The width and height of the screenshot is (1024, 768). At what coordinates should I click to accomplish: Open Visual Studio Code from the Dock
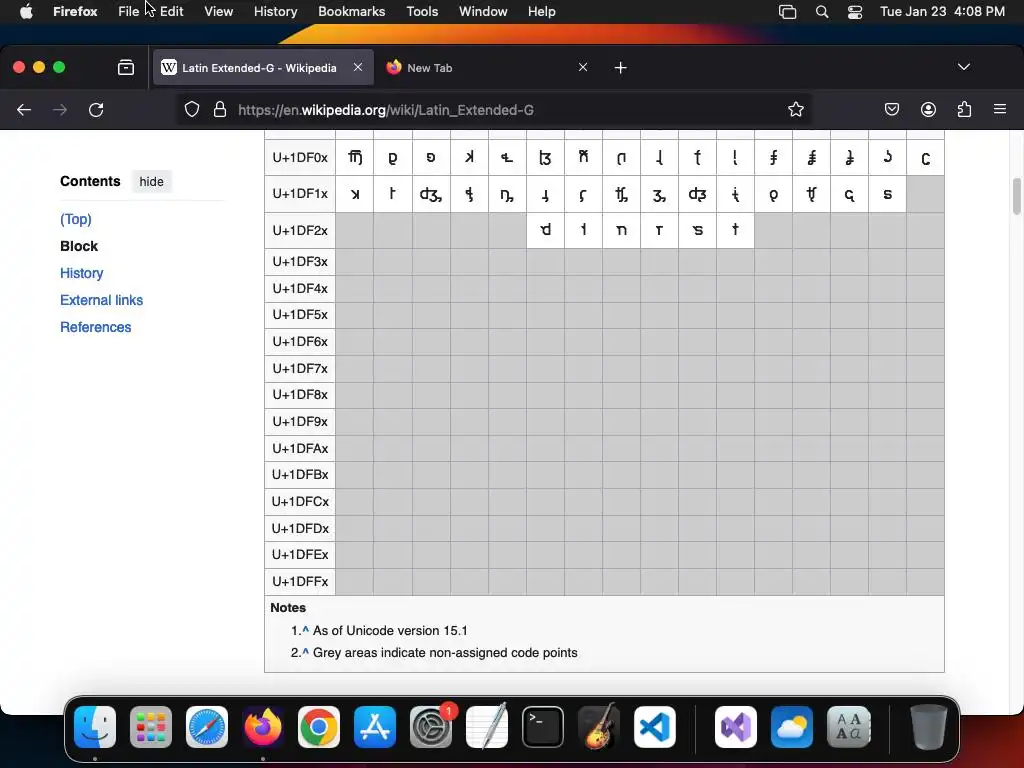(x=655, y=727)
